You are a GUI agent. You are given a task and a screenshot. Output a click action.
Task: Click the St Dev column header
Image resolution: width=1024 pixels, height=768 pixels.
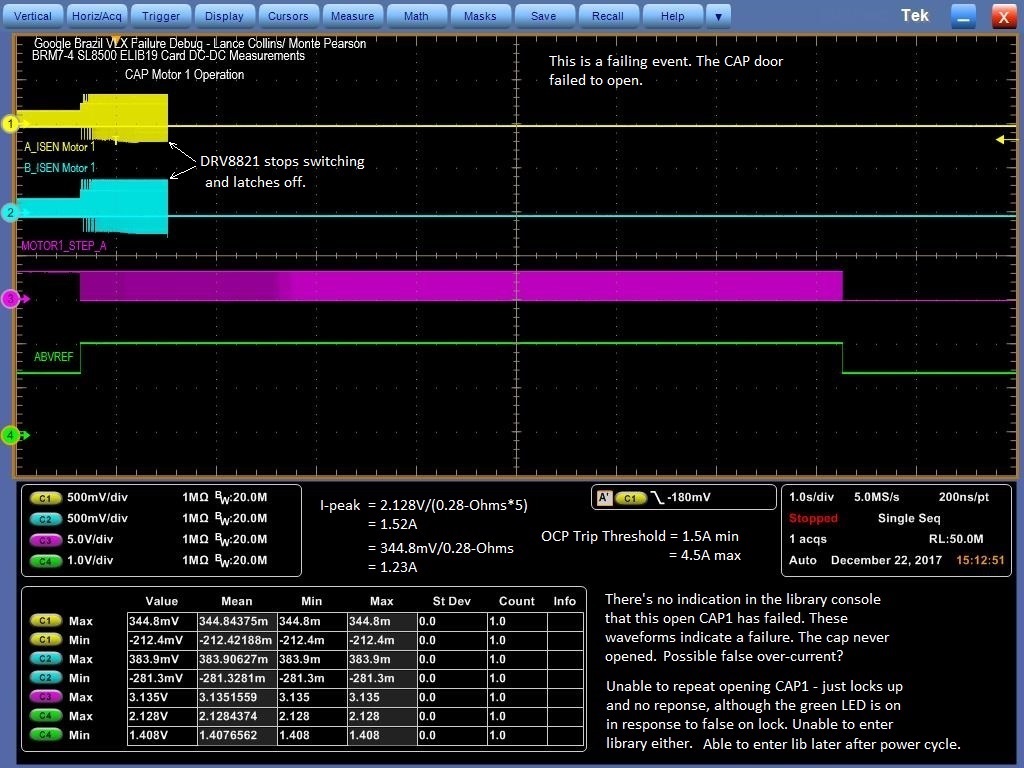[451, 601]
